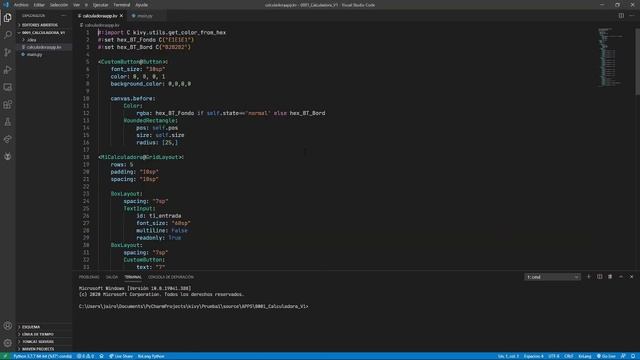Close the terminal panel
The height and width of the screenshot is (360, 640).
click(x=631, y=277)
